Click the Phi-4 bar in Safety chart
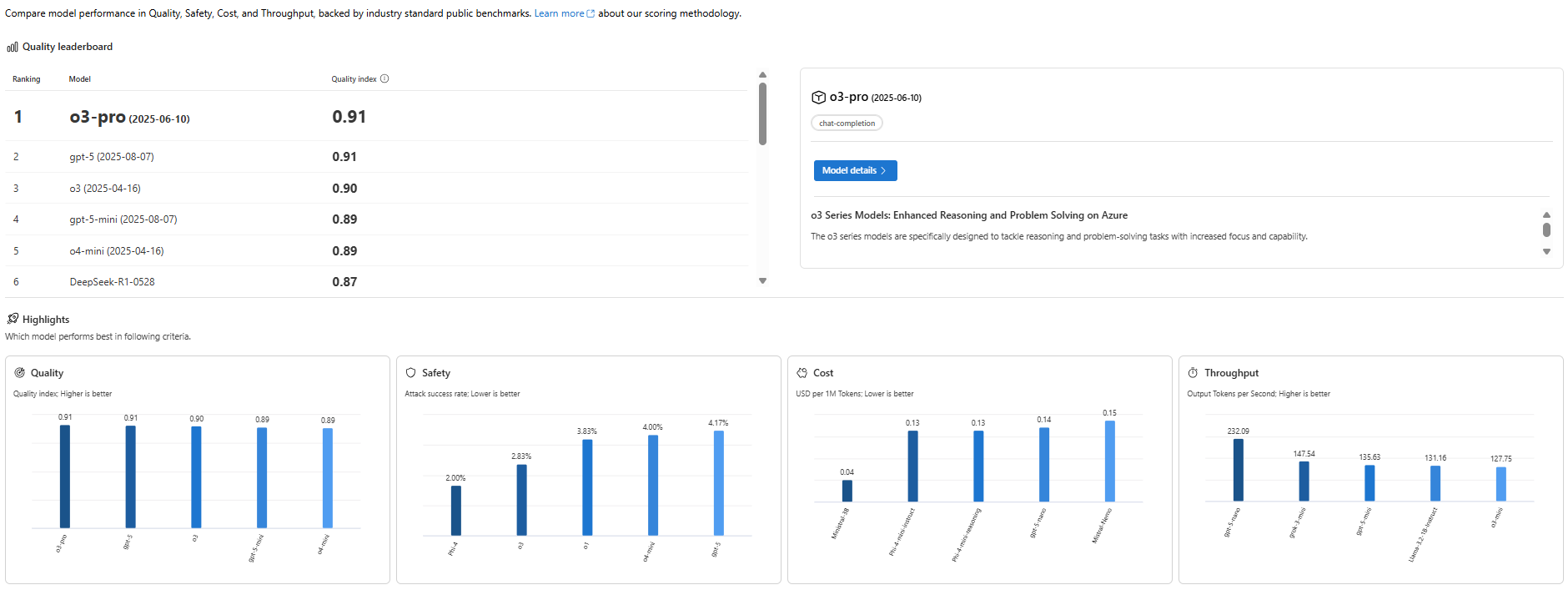1568x590 pixels. pos(455,510)
